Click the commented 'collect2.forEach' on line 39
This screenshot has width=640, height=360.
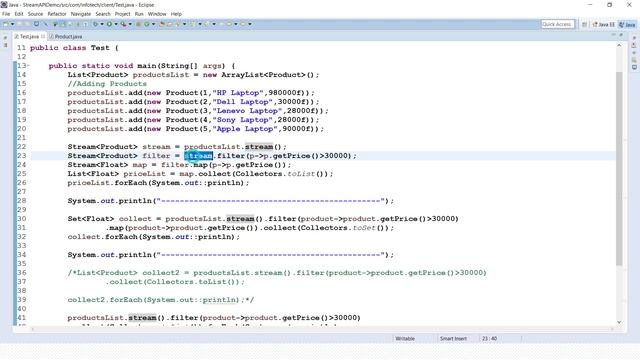[x=105, y=300]
